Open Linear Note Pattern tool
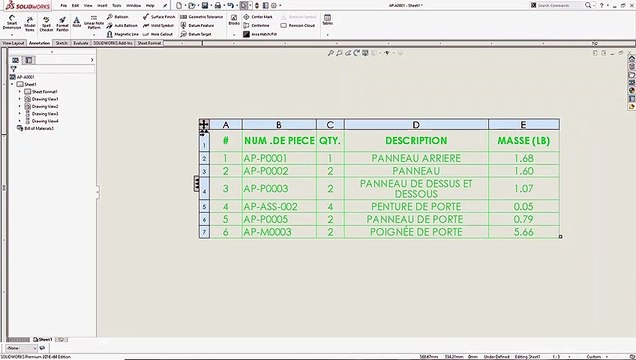Viewport: 636px width, 360px height. [x=94, y=23]
